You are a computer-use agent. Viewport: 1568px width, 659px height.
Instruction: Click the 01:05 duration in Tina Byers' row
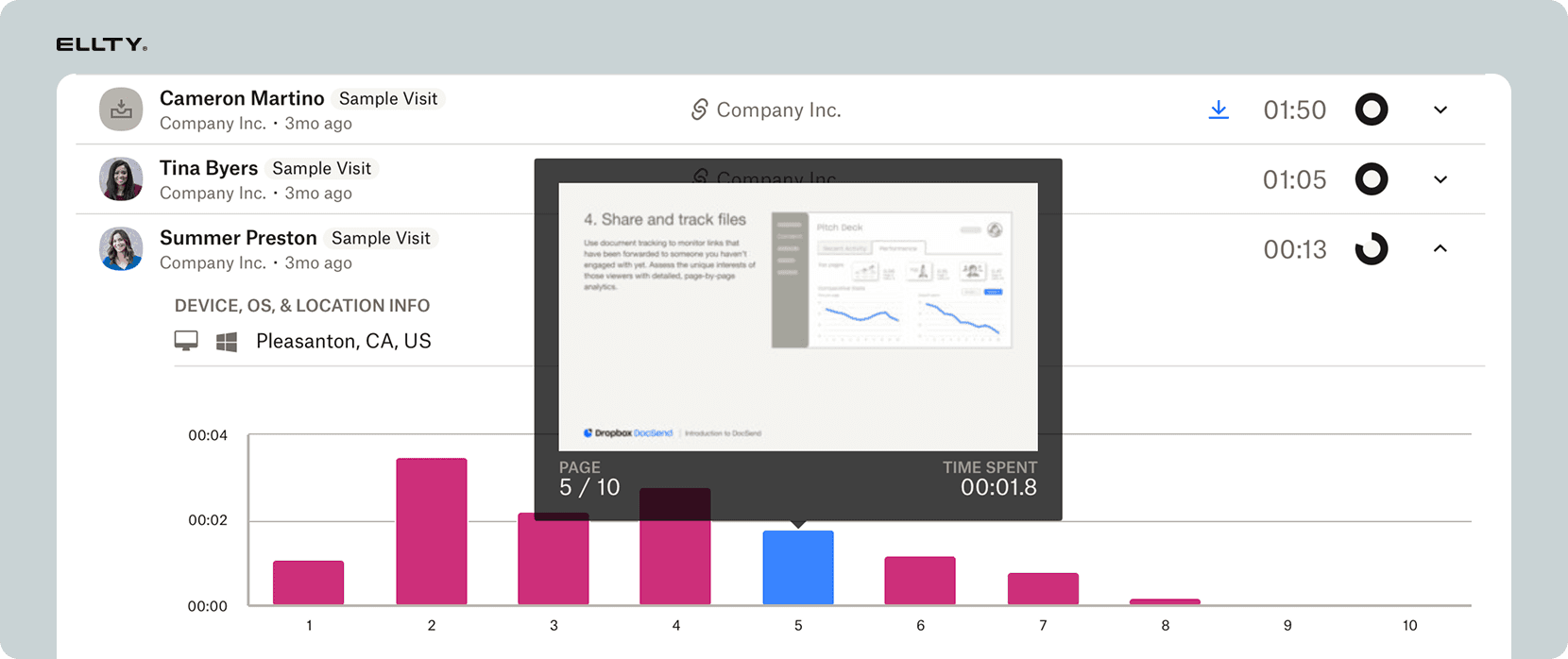(1295, 179)
